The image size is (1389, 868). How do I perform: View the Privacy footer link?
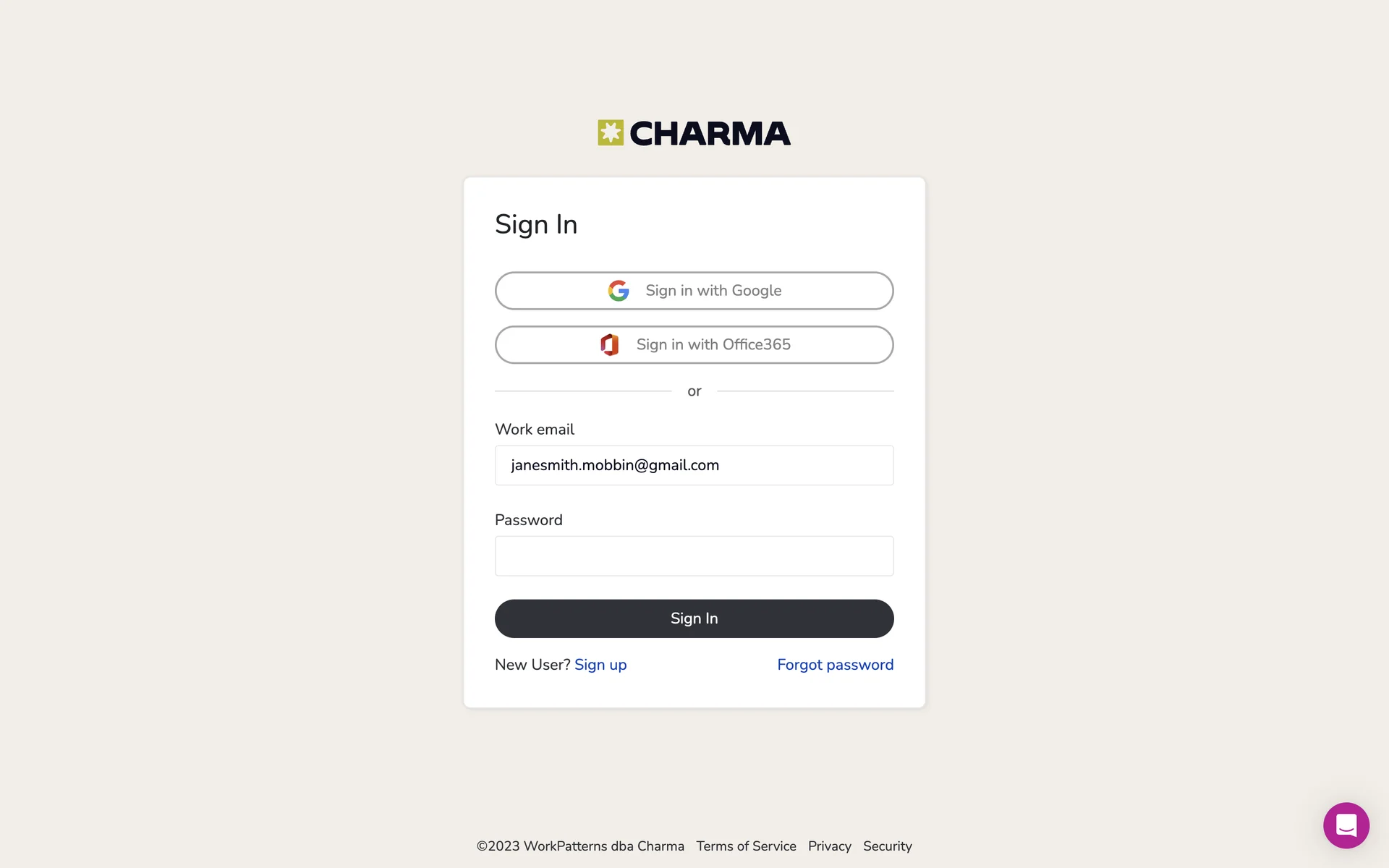click(829, 846)
